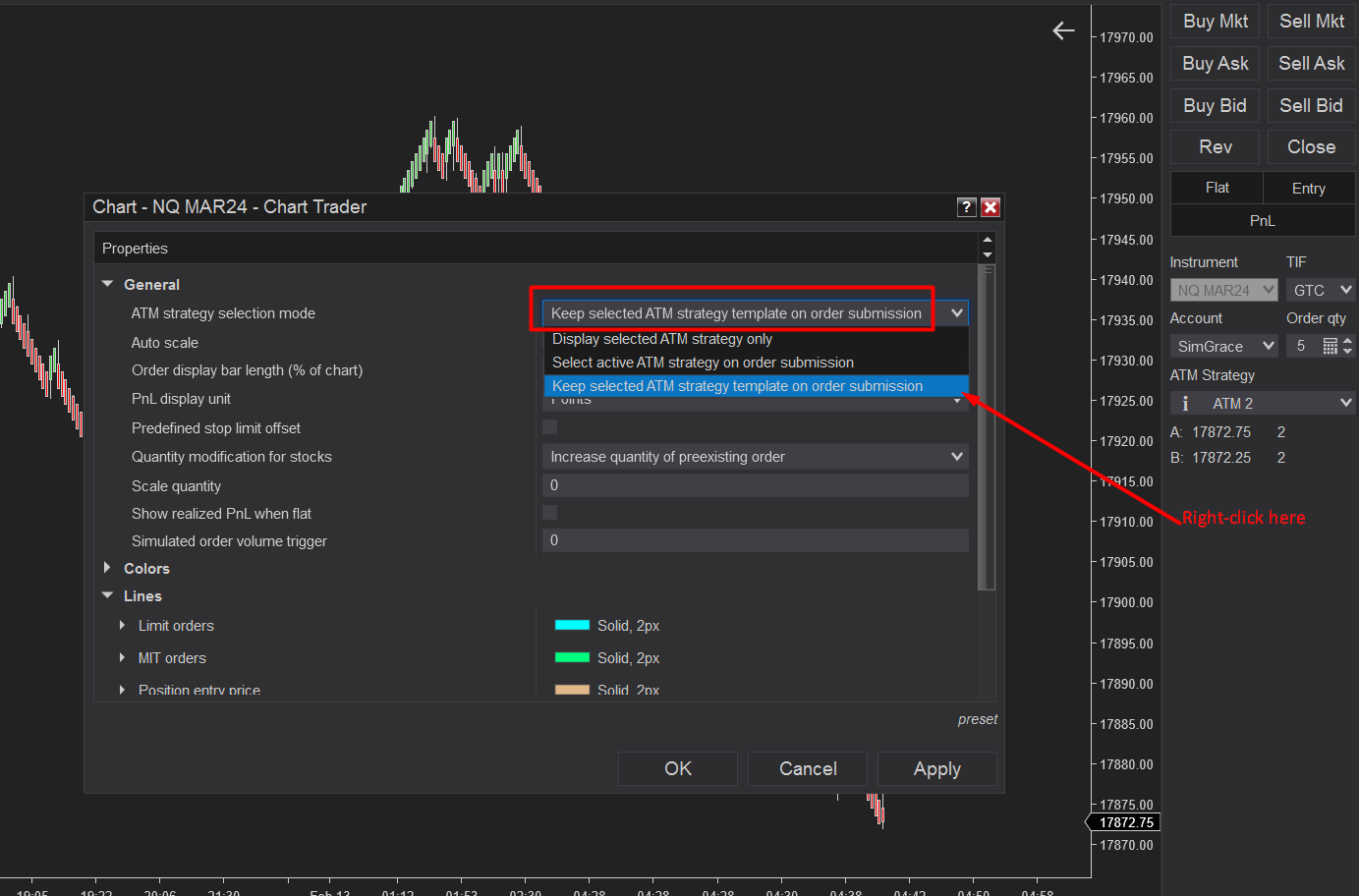This screenshot has height=896, width=1359.
Task: Click the cyan Limit orders color swatch
Action: [x=572, y=626]
